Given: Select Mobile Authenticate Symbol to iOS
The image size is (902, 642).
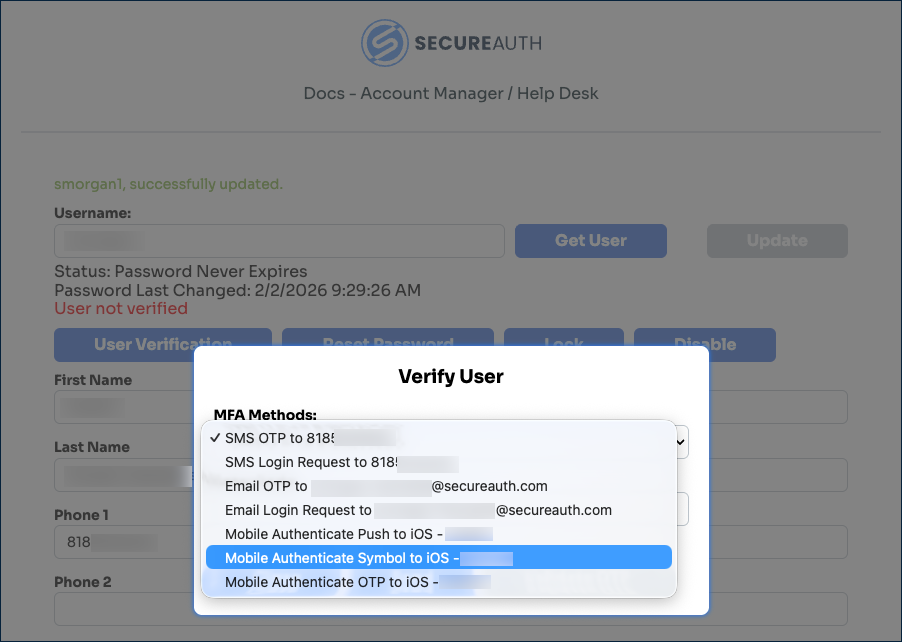Looking at the screenshot, I should [439, 557].
